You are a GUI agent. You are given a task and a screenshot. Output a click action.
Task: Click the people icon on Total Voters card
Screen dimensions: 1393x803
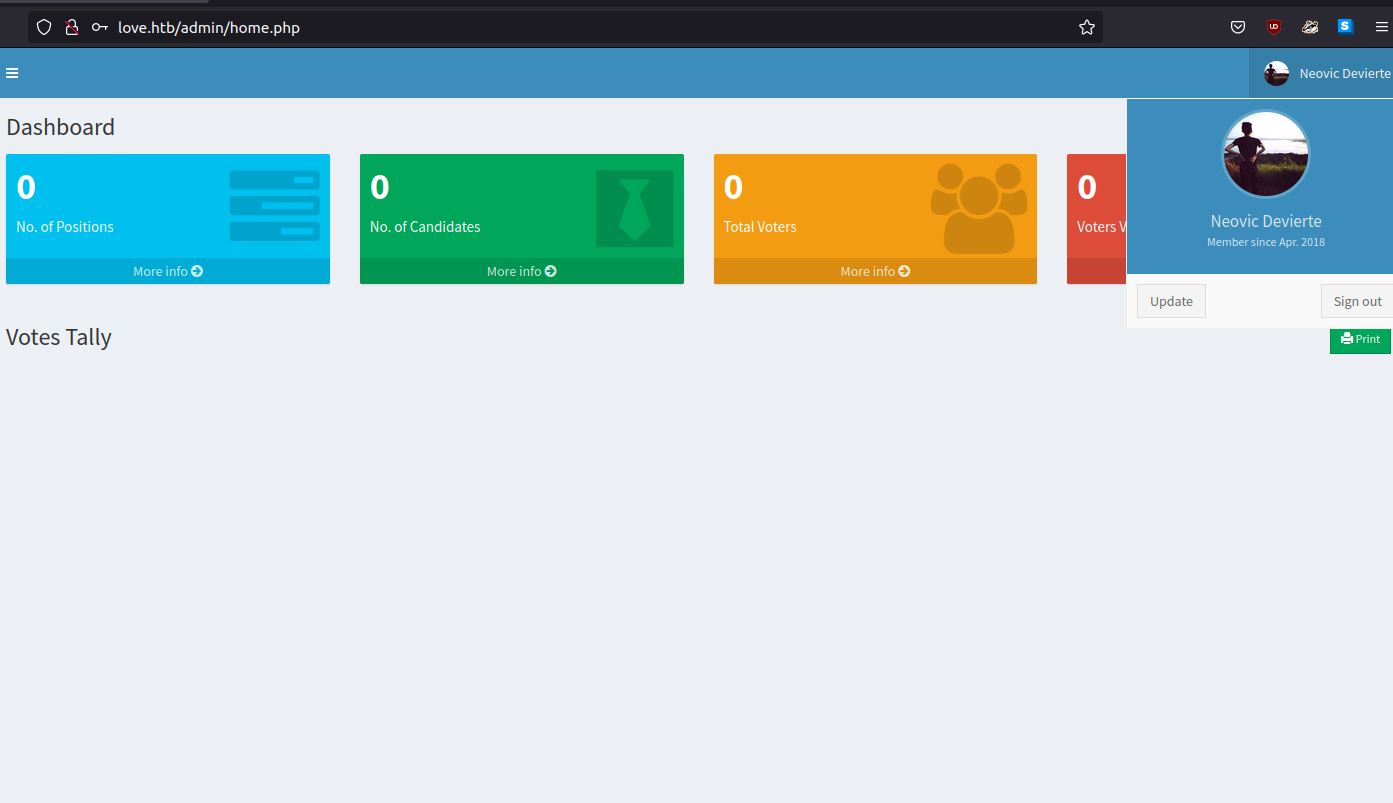(979, 208)
